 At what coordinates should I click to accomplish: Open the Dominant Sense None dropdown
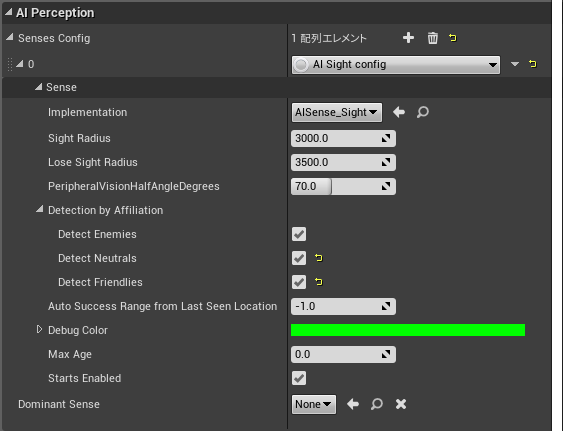coord(314,404)
